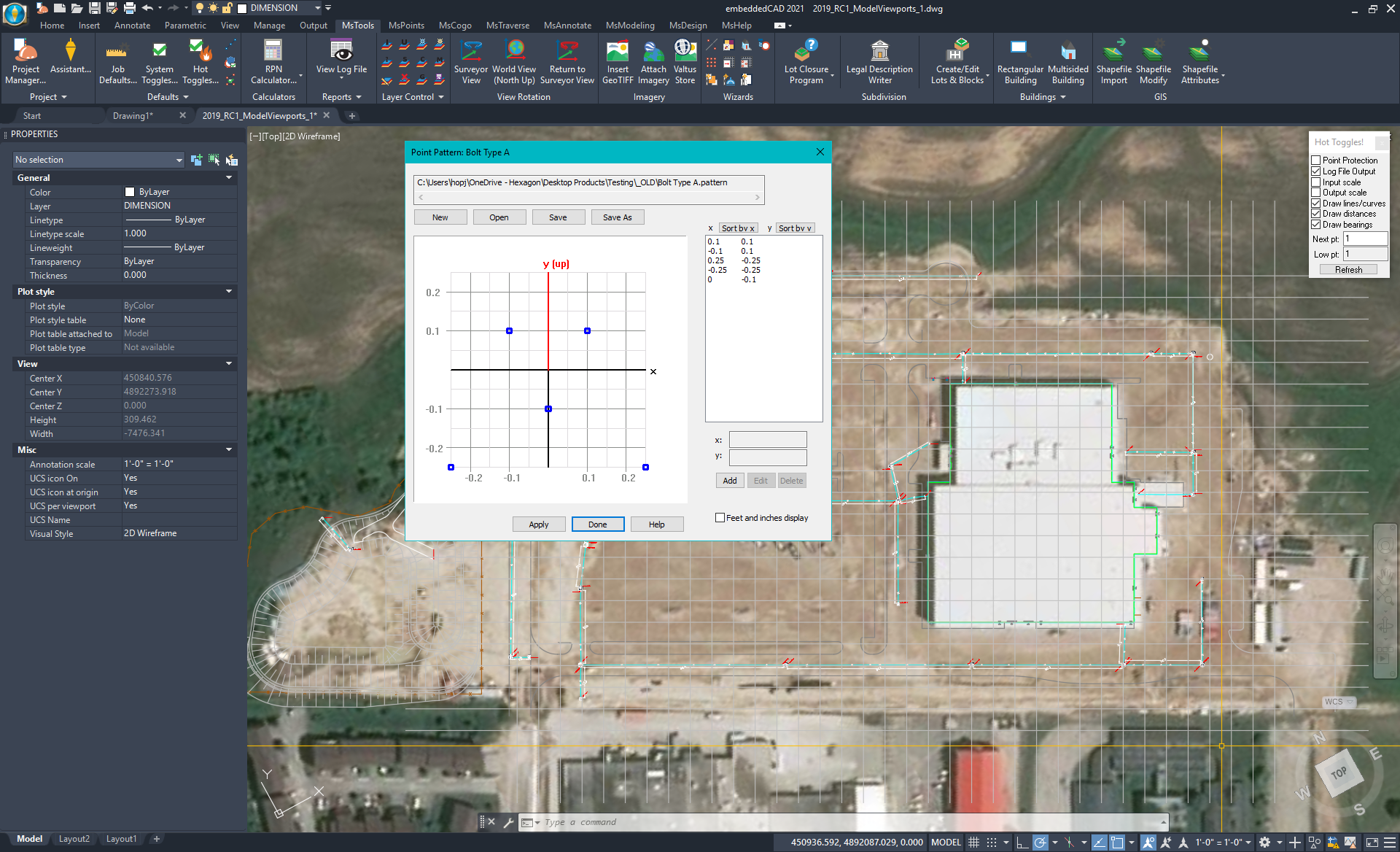This screenshot has height=852, width=1400.
Task: Enable the Feet and inches display option
Action: click(x=720, y=517)
